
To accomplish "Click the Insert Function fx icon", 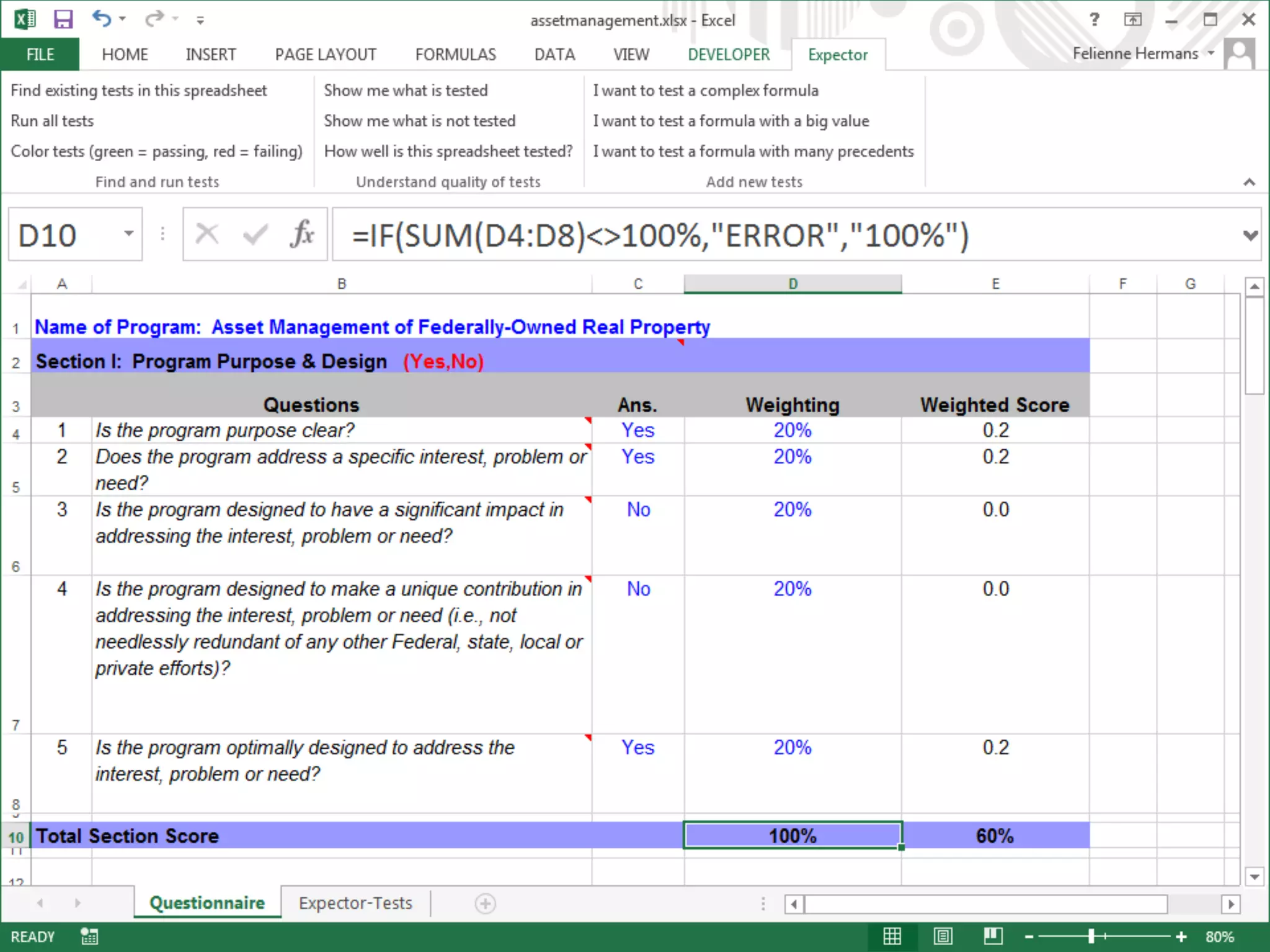I will 302,235.
